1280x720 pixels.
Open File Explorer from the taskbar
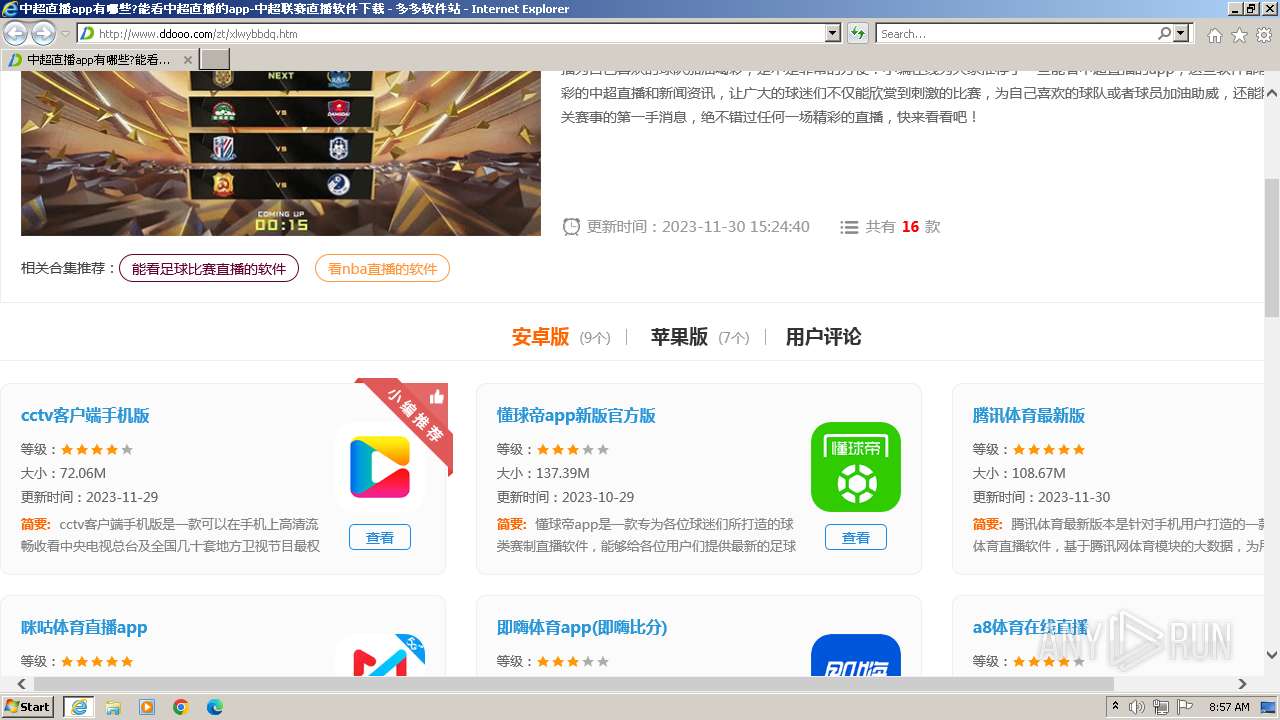113,707
